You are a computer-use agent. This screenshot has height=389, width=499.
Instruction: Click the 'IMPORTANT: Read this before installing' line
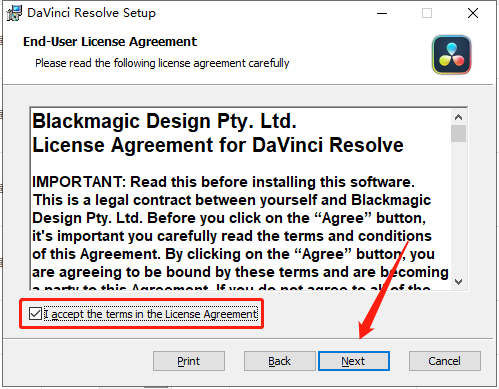(x=223, y=182)
